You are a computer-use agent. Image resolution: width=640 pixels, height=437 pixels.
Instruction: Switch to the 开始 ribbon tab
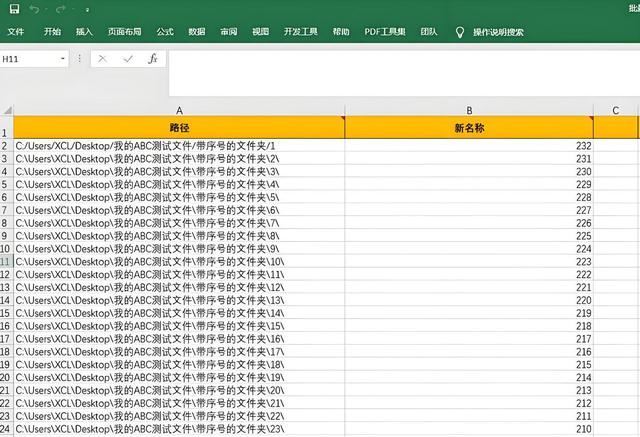pyautogui.click(x=52, y=32)
